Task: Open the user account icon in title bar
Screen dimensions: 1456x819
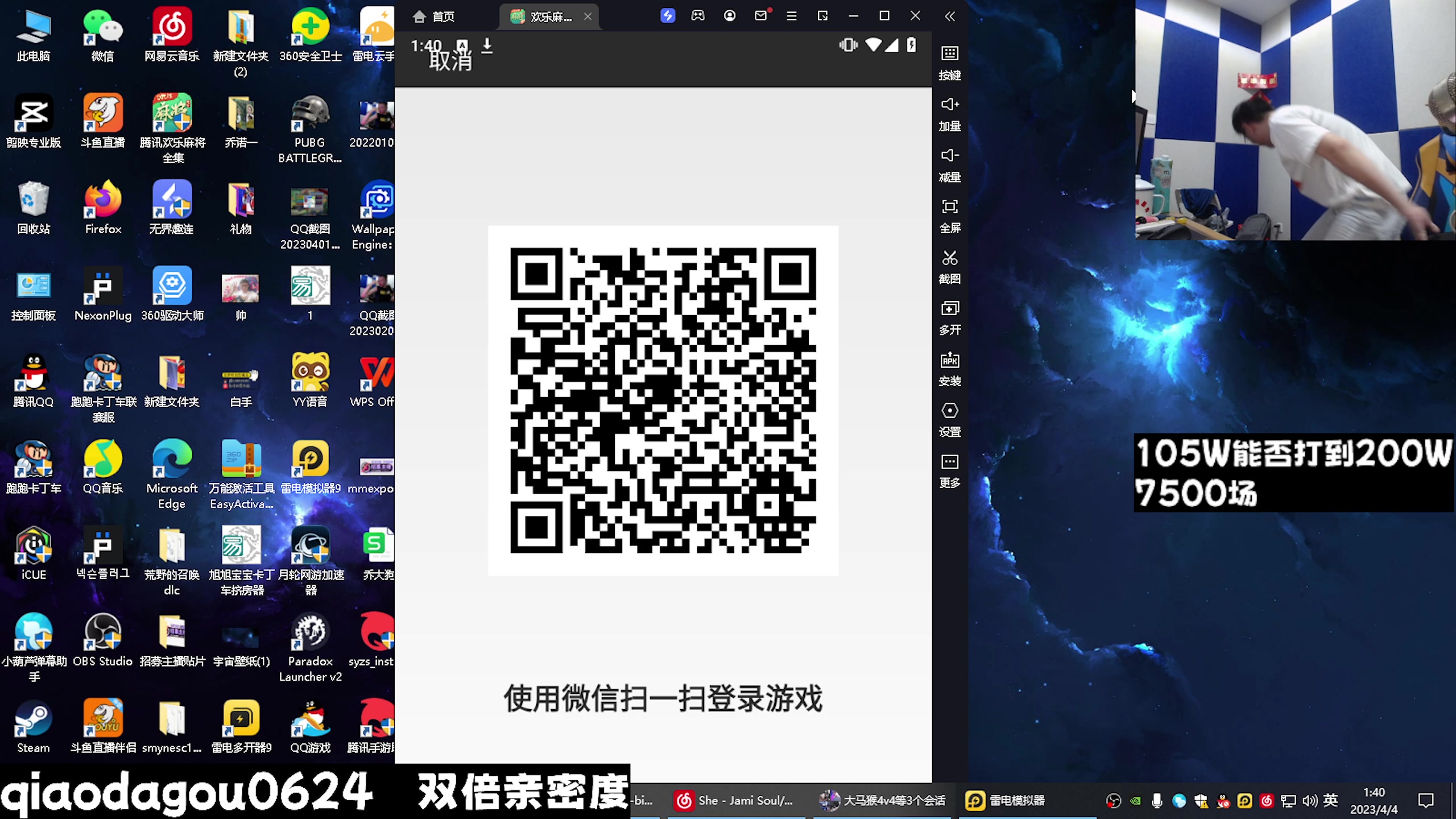Action: [x=730, y=16]
